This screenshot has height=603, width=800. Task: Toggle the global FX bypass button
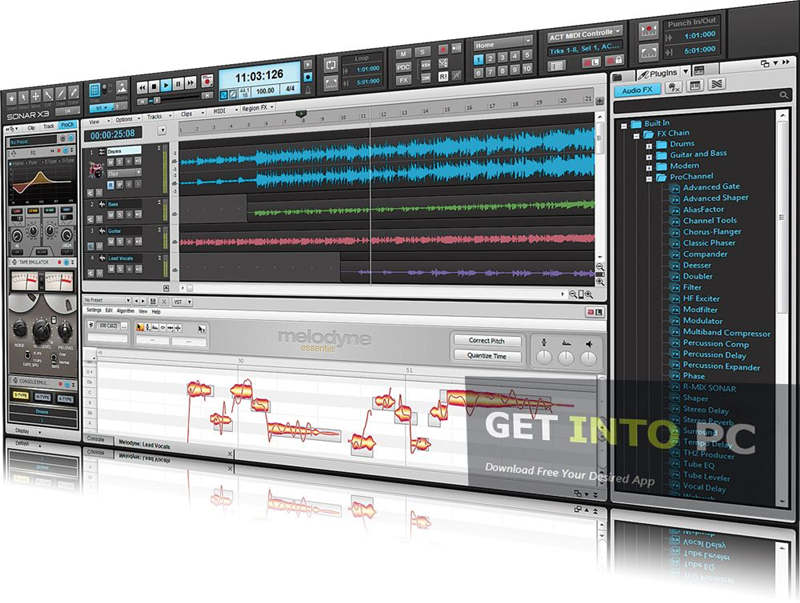(x=404, y=81)
